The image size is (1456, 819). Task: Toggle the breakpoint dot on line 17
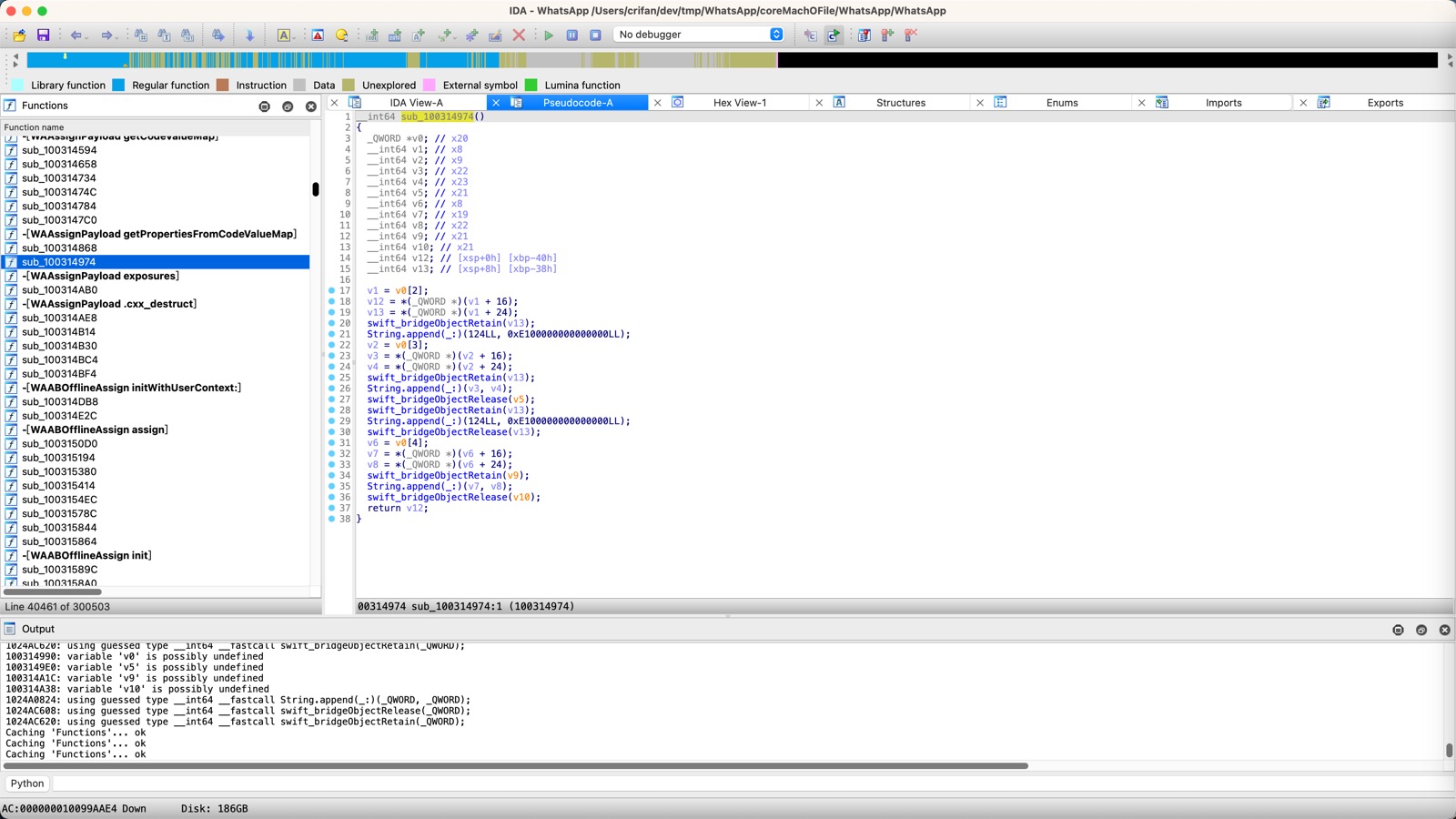(x=332, y=290)
